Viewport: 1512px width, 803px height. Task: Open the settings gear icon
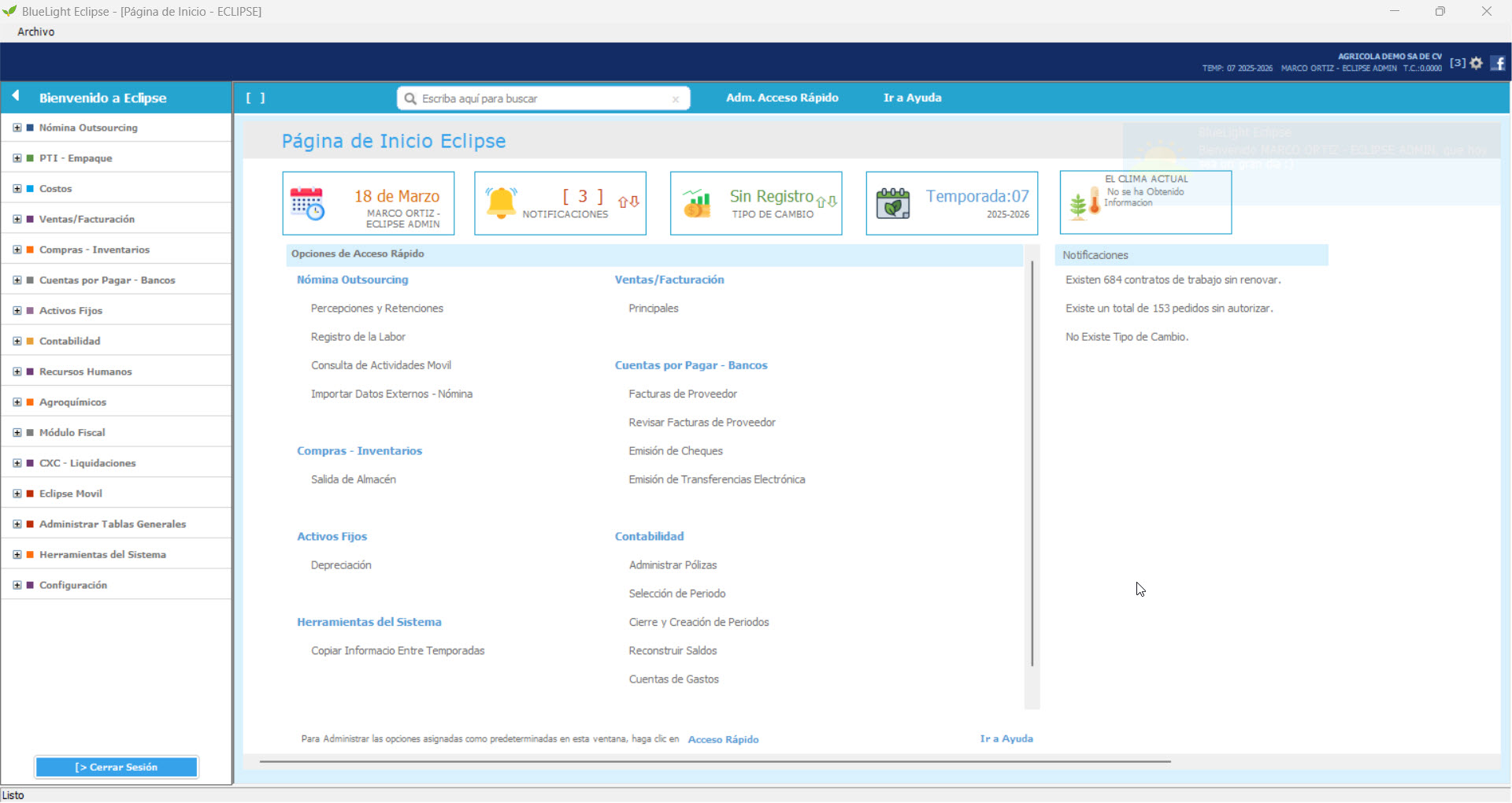(x=1477, y=63)
